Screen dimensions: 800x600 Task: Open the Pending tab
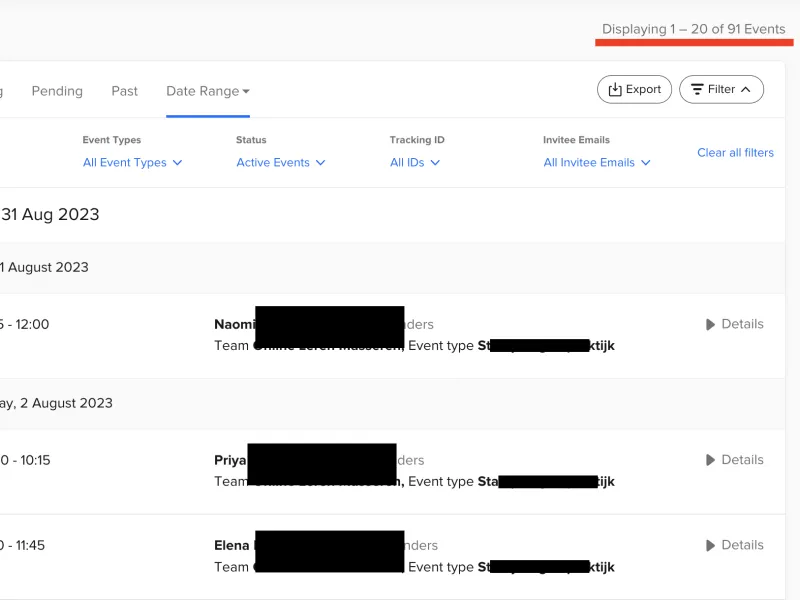click(x=57, y=91)
